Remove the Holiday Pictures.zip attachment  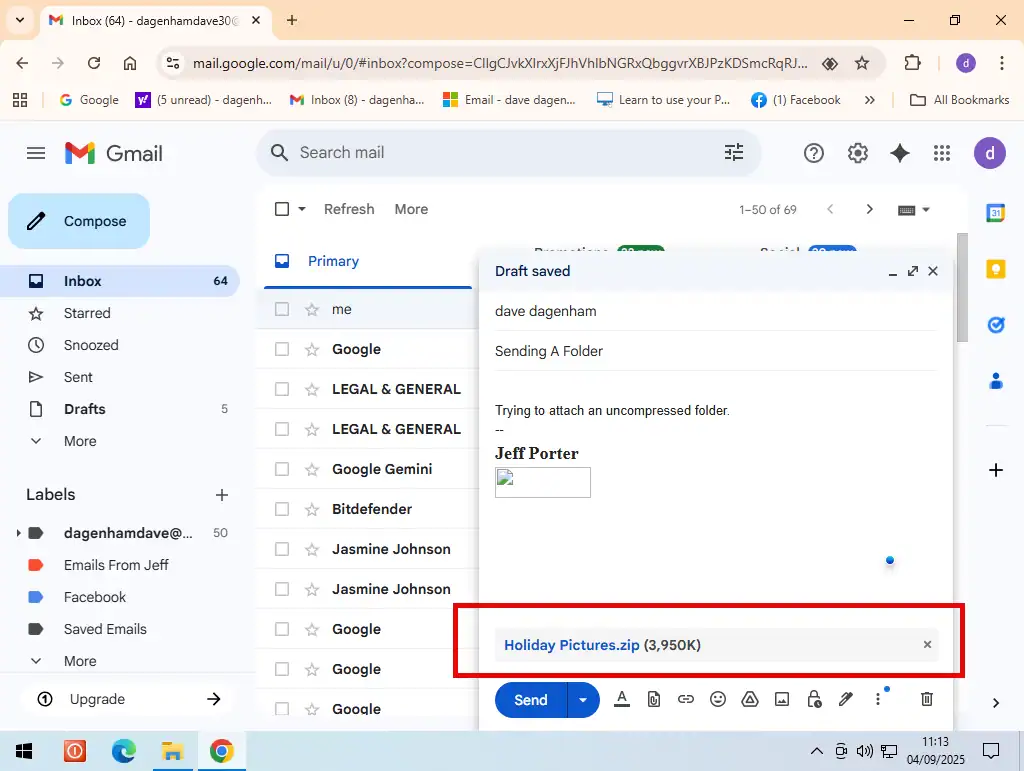pyautogui.click(x=927, y=645)
